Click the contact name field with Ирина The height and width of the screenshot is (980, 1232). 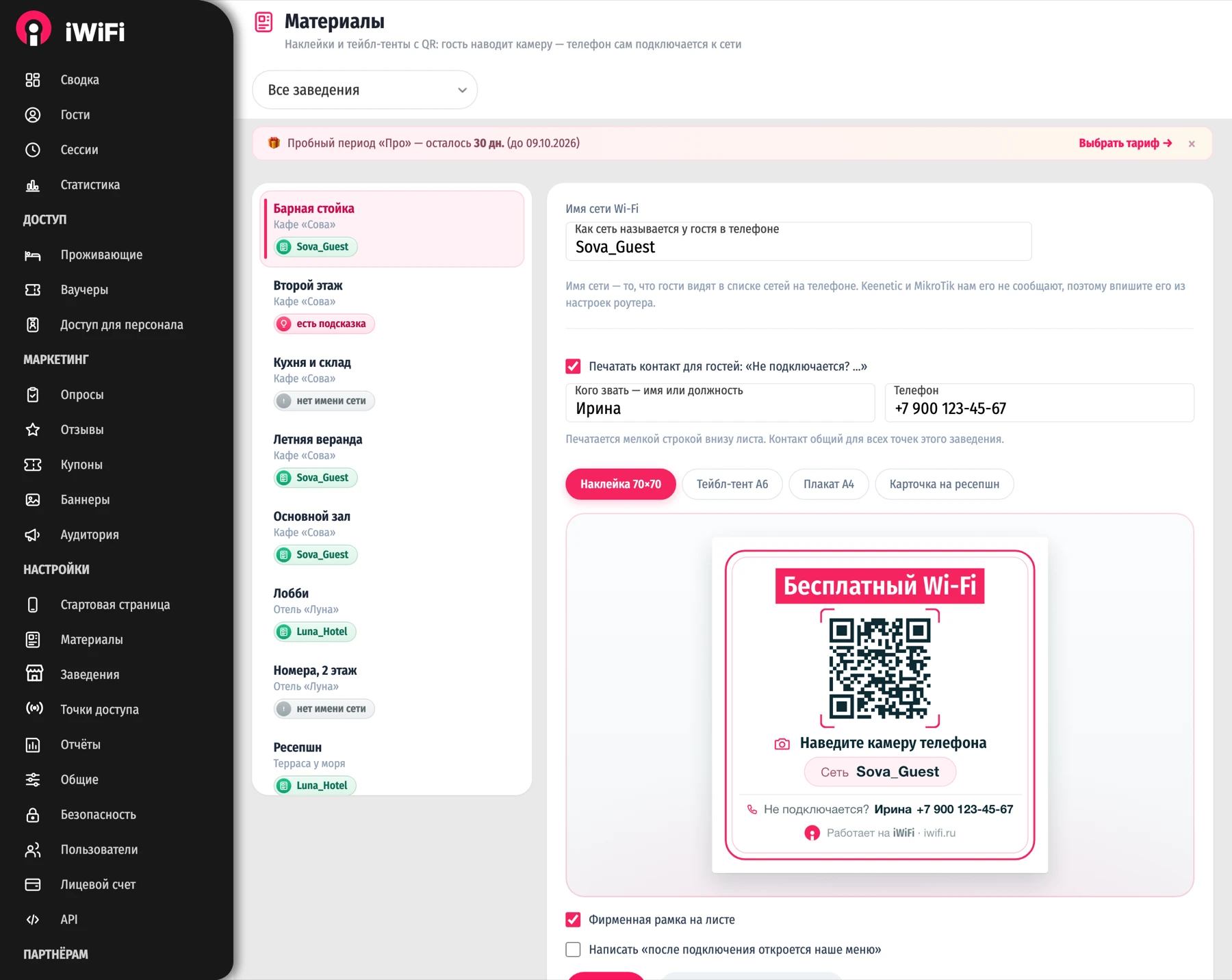(720, 402)
